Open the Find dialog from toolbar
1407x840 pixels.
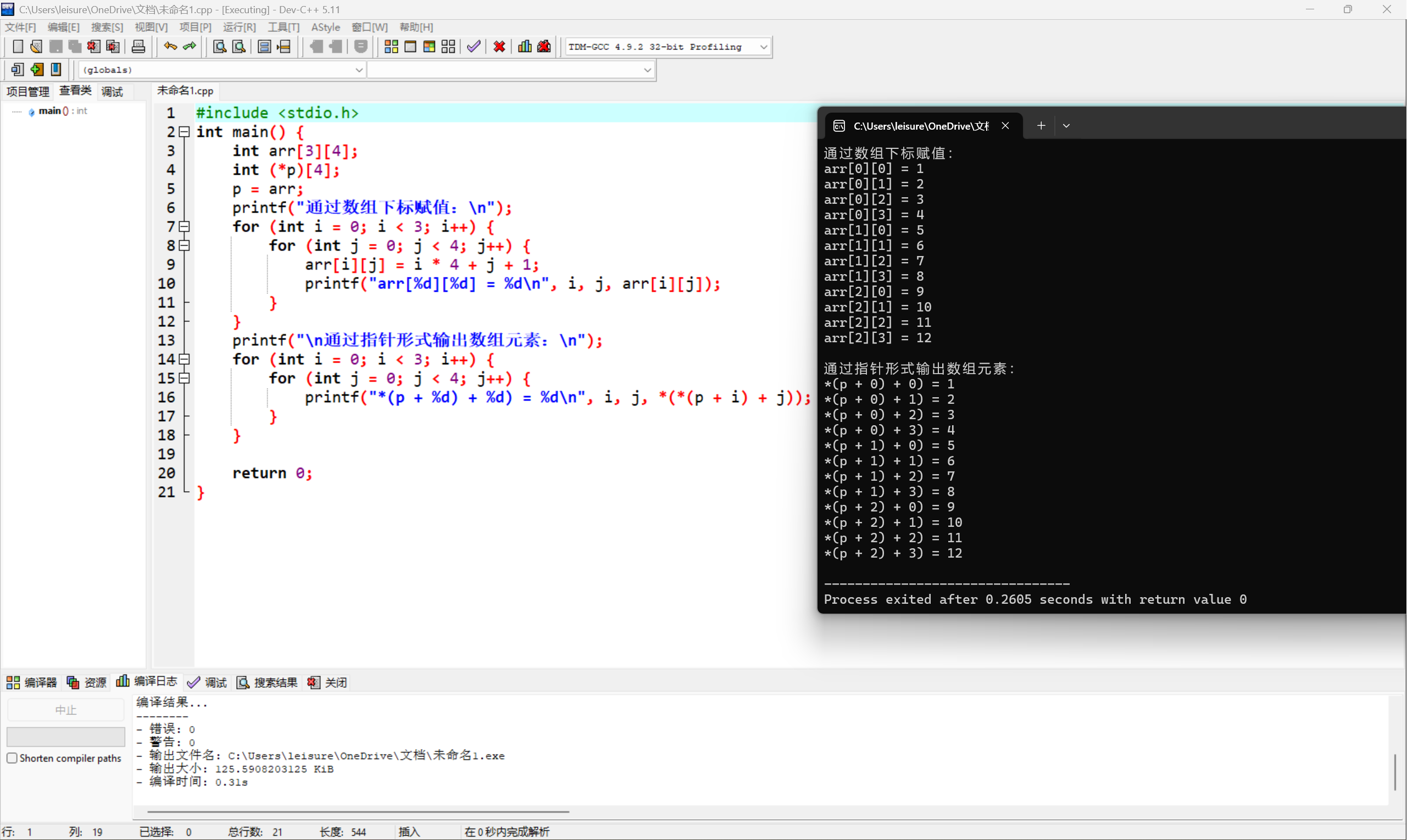click(x=219, y=46)
